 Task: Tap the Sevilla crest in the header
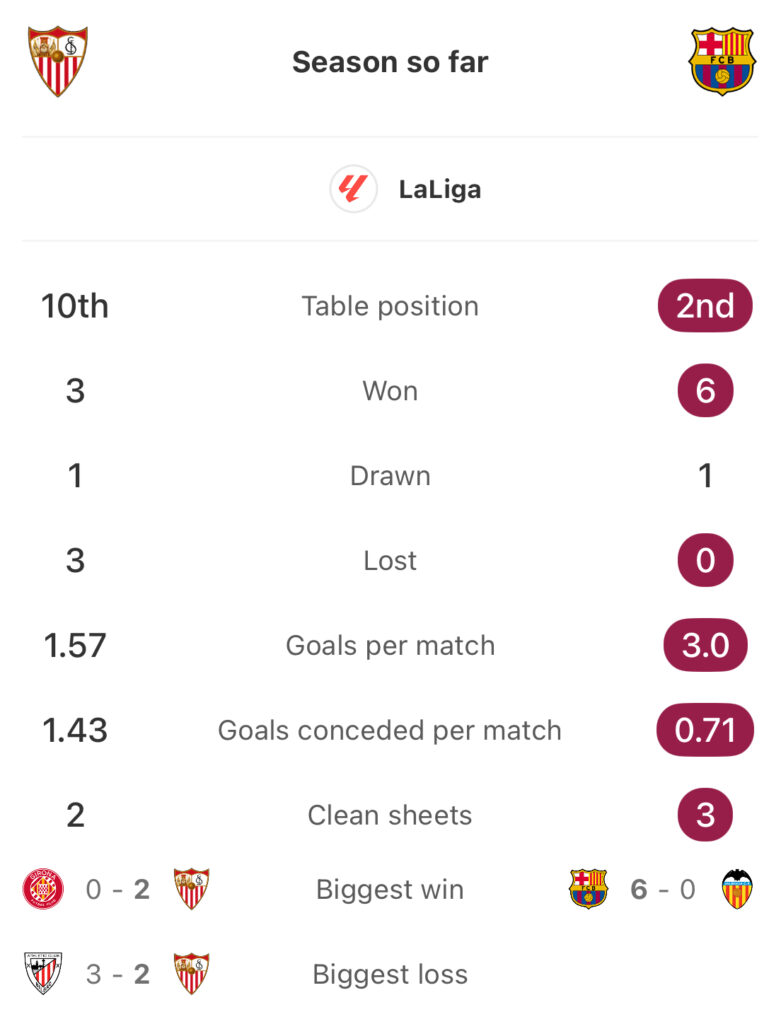pos(58,61)
